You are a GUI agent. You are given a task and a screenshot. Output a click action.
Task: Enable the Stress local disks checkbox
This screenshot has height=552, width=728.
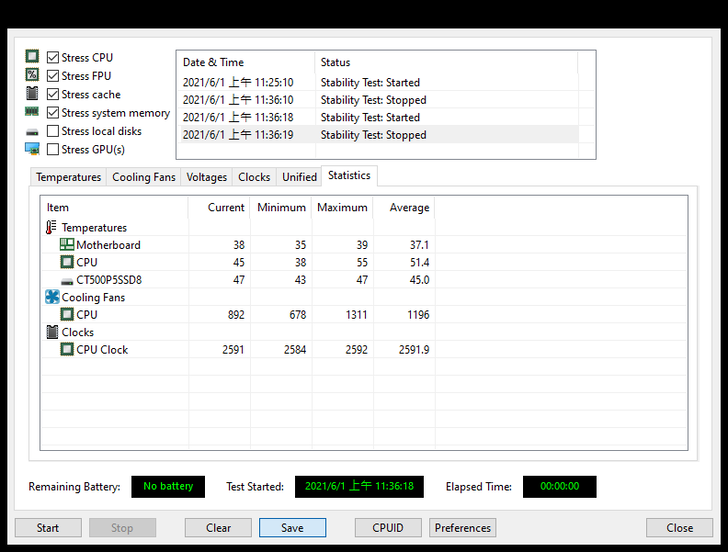click(x=53, y=131)
